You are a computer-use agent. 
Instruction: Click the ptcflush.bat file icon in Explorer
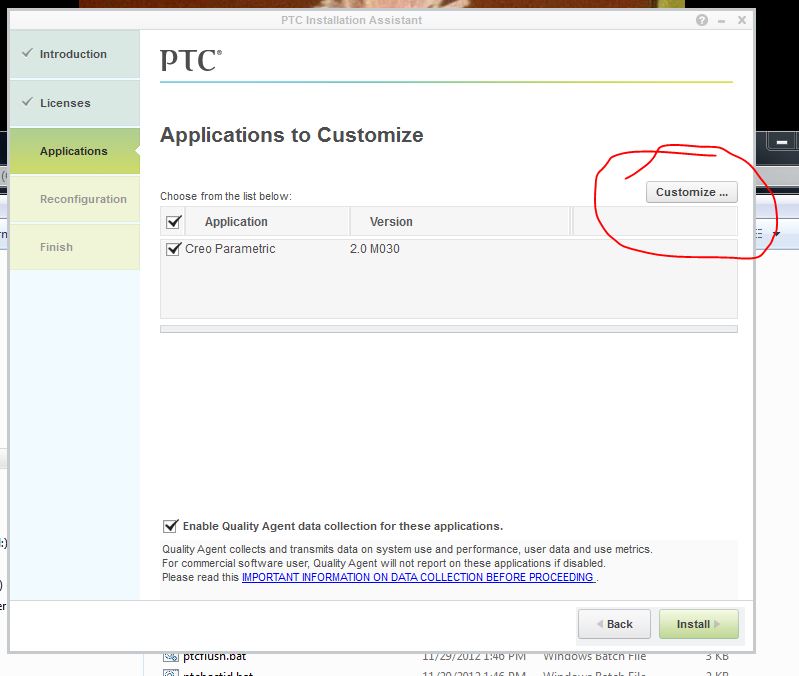click(x=171, y=656)
